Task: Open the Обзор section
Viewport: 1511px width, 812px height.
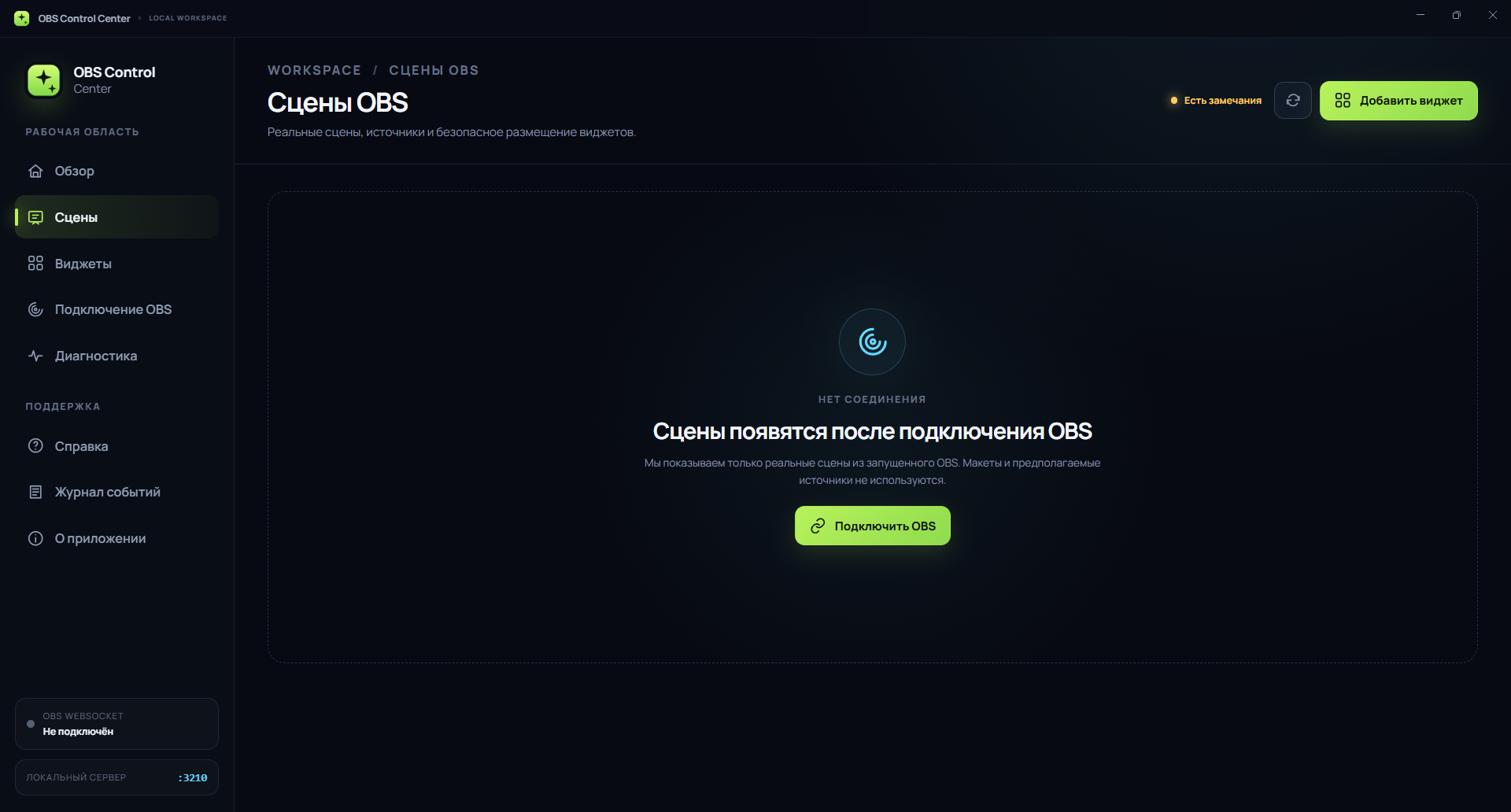Action: click(x=116, y=171)
